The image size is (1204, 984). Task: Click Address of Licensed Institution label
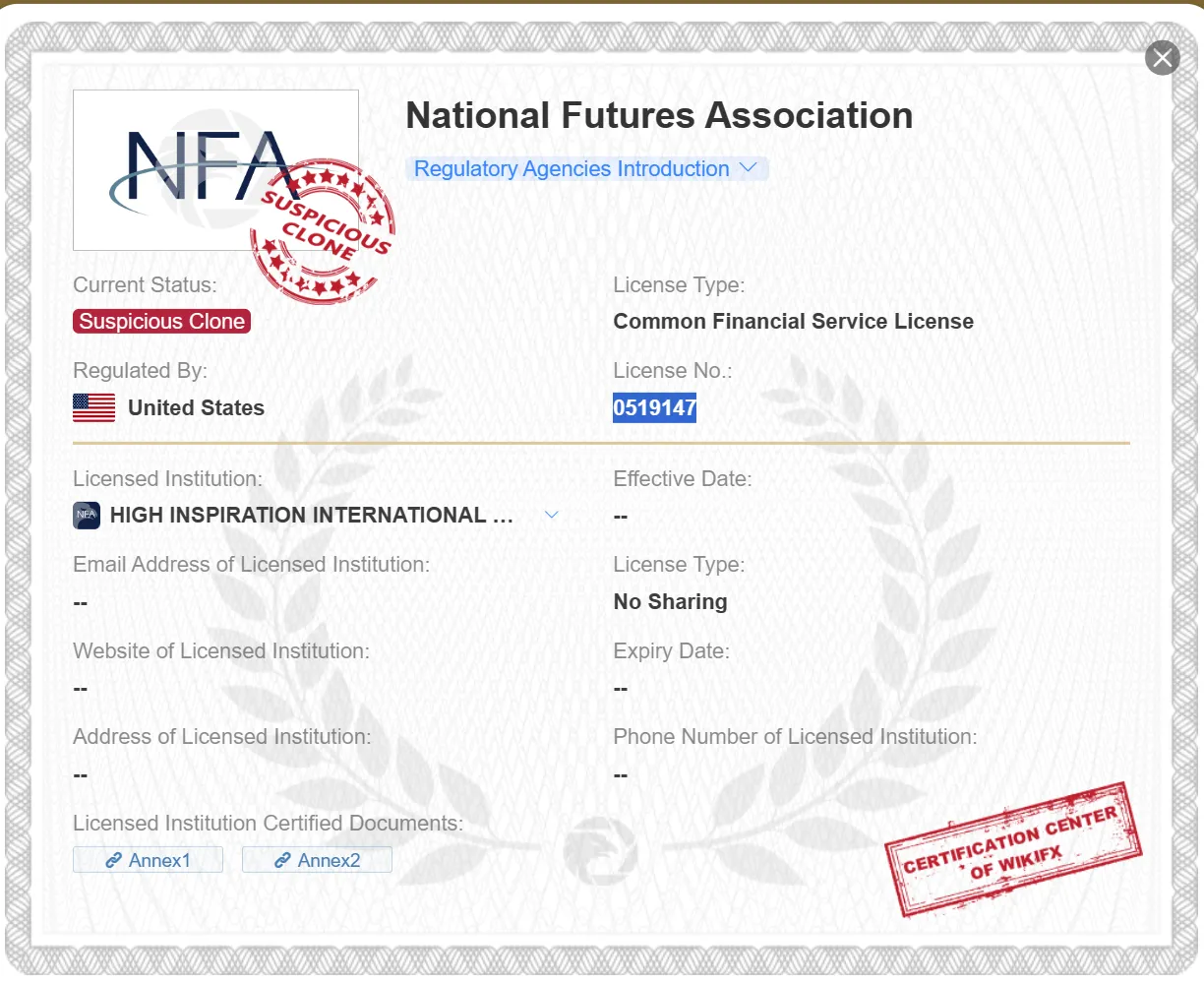222,737
